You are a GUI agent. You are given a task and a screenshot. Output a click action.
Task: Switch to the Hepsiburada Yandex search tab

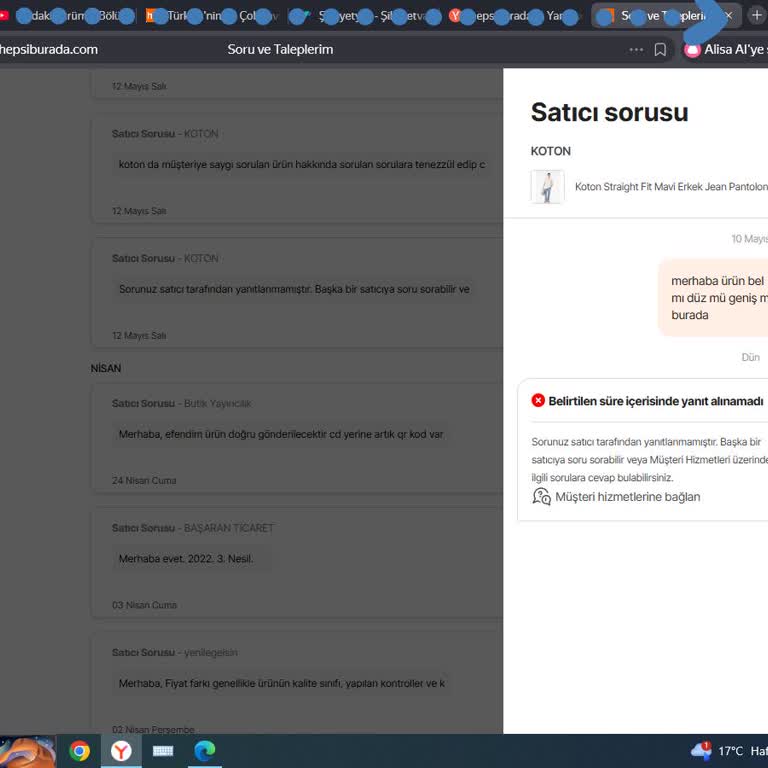[514, 16]
